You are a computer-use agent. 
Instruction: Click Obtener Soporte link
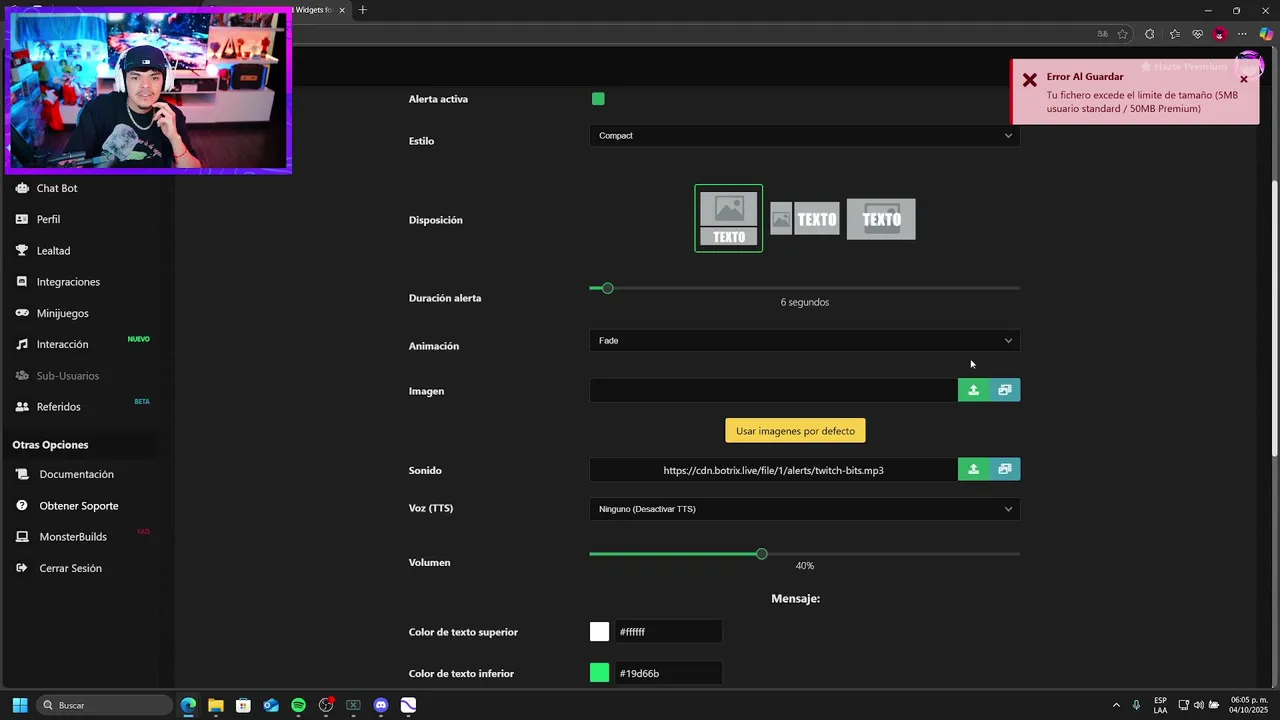point(78,506)
